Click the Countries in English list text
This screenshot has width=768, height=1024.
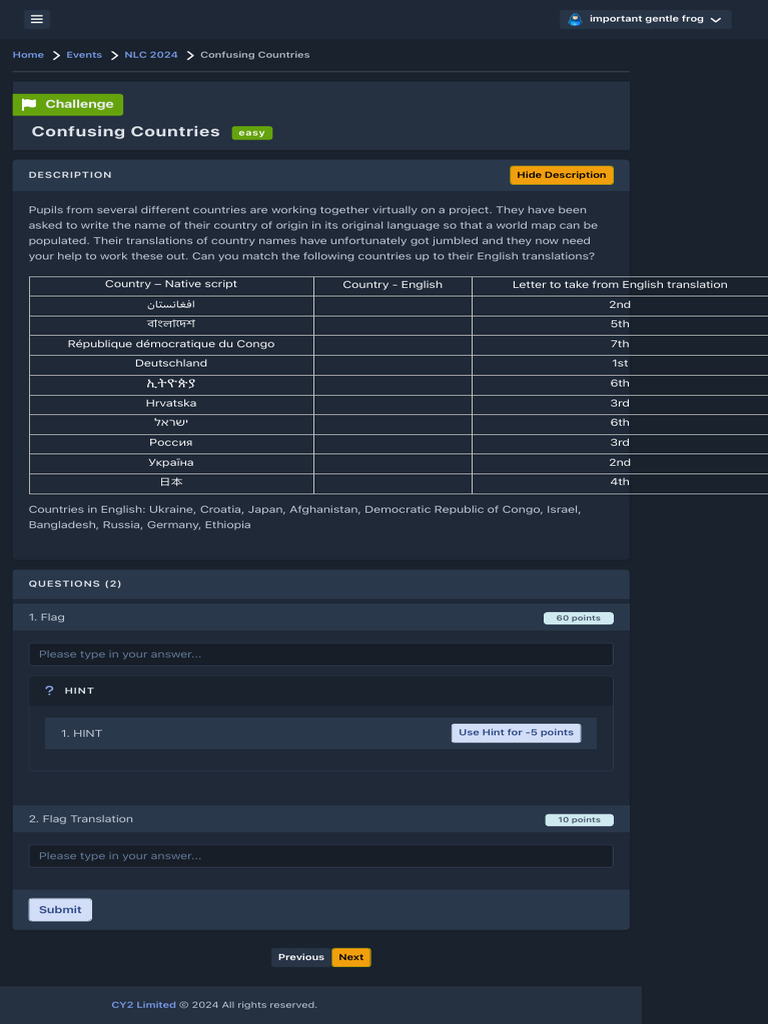click(304, 517)
